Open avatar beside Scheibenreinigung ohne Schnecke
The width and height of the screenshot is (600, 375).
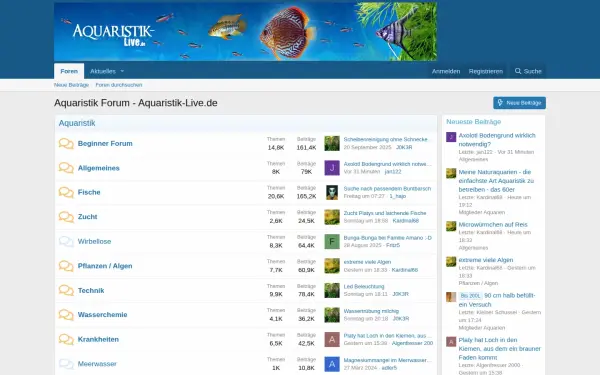tap(332, 143)
